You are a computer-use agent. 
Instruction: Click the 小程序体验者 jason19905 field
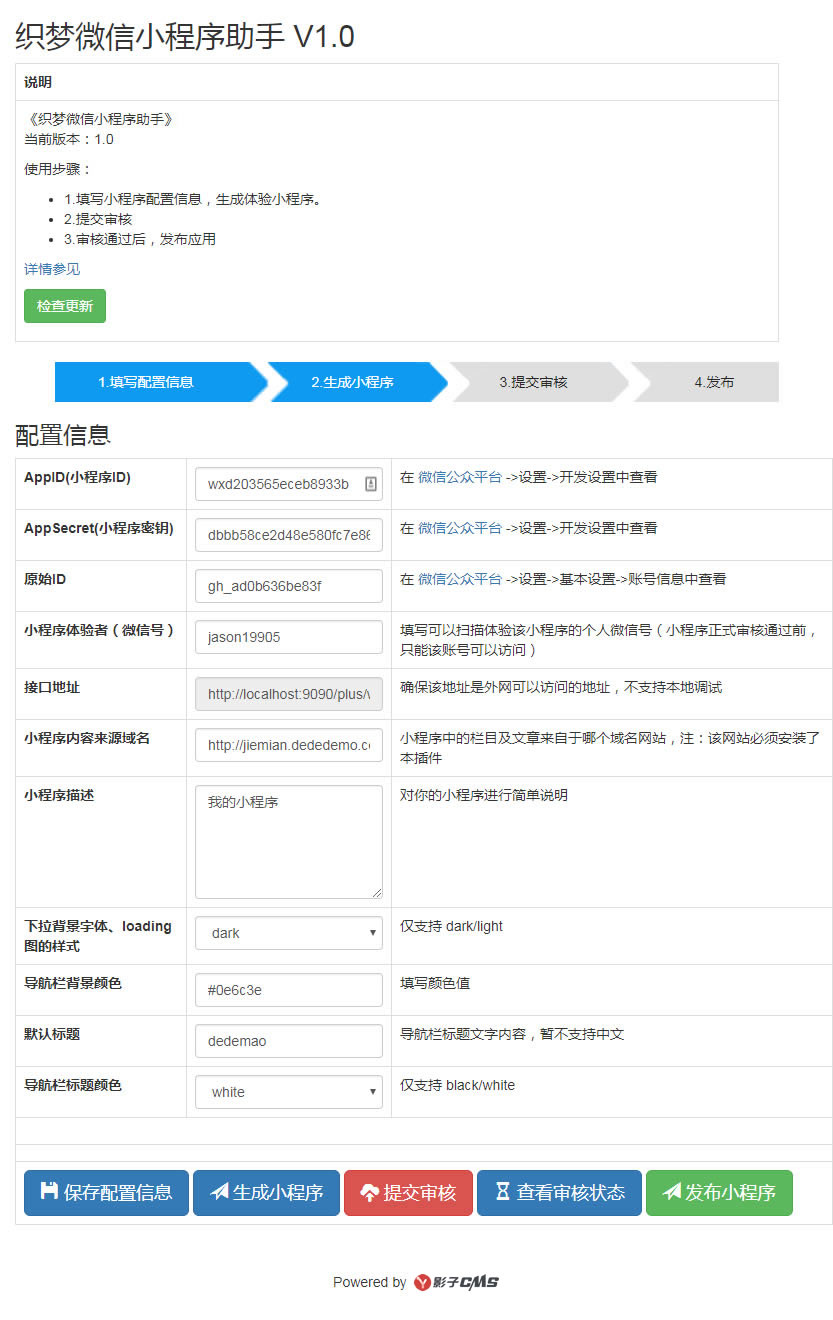pos(288,637)
